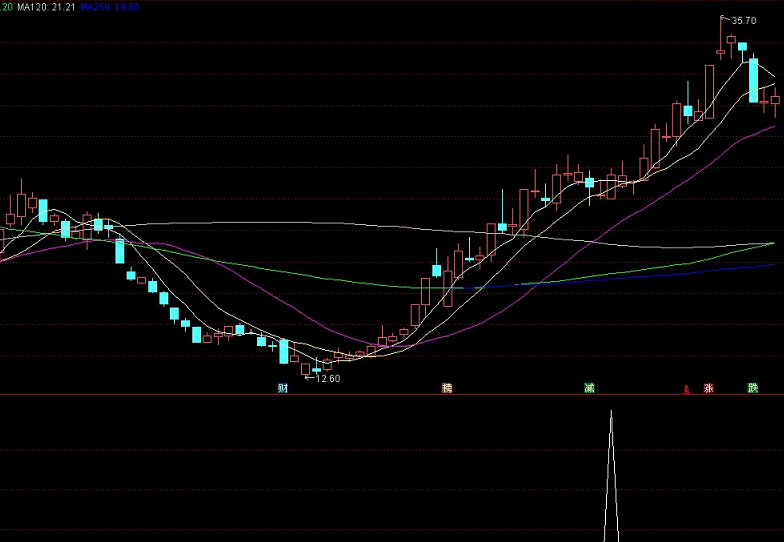Click the white spike in the indicator panel
This screenshot has height=542, width=784.
pos(611,475)
